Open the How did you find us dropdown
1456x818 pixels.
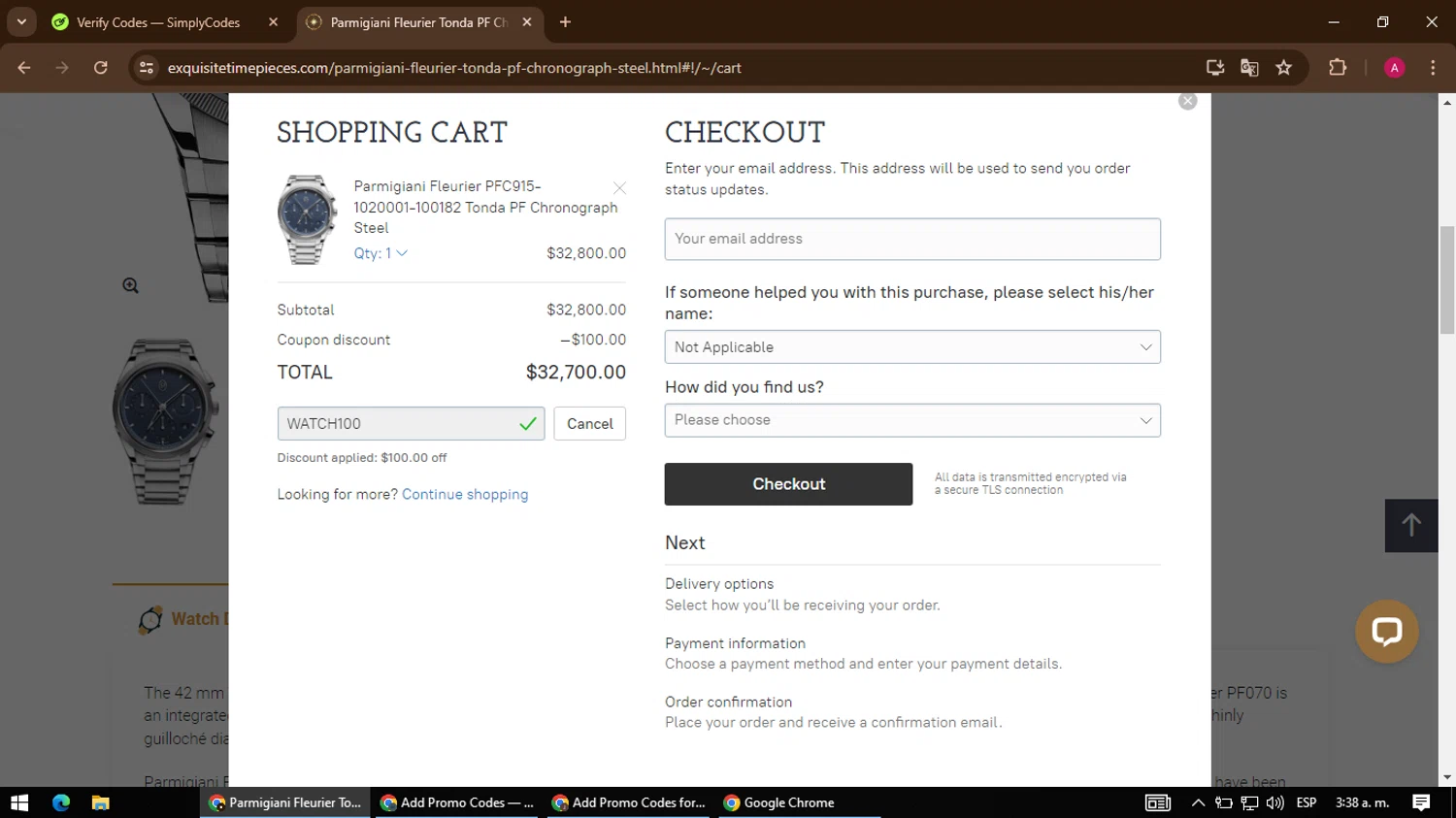[912, 420]
